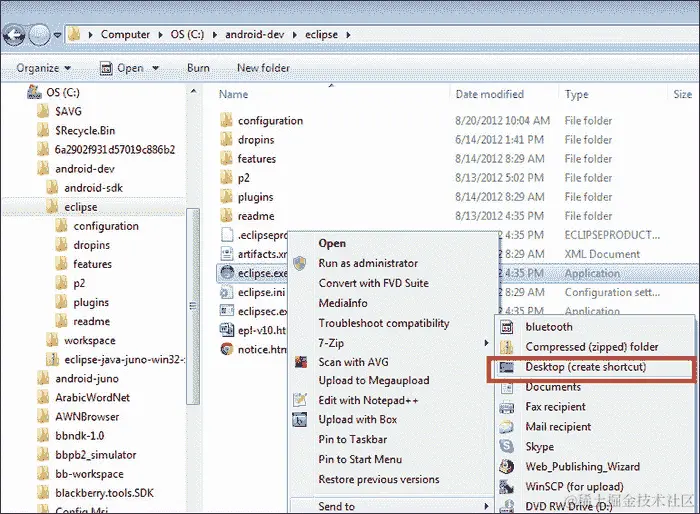
Task: Click the epl-v10.html file icon
Action: [x=227, y=330]
